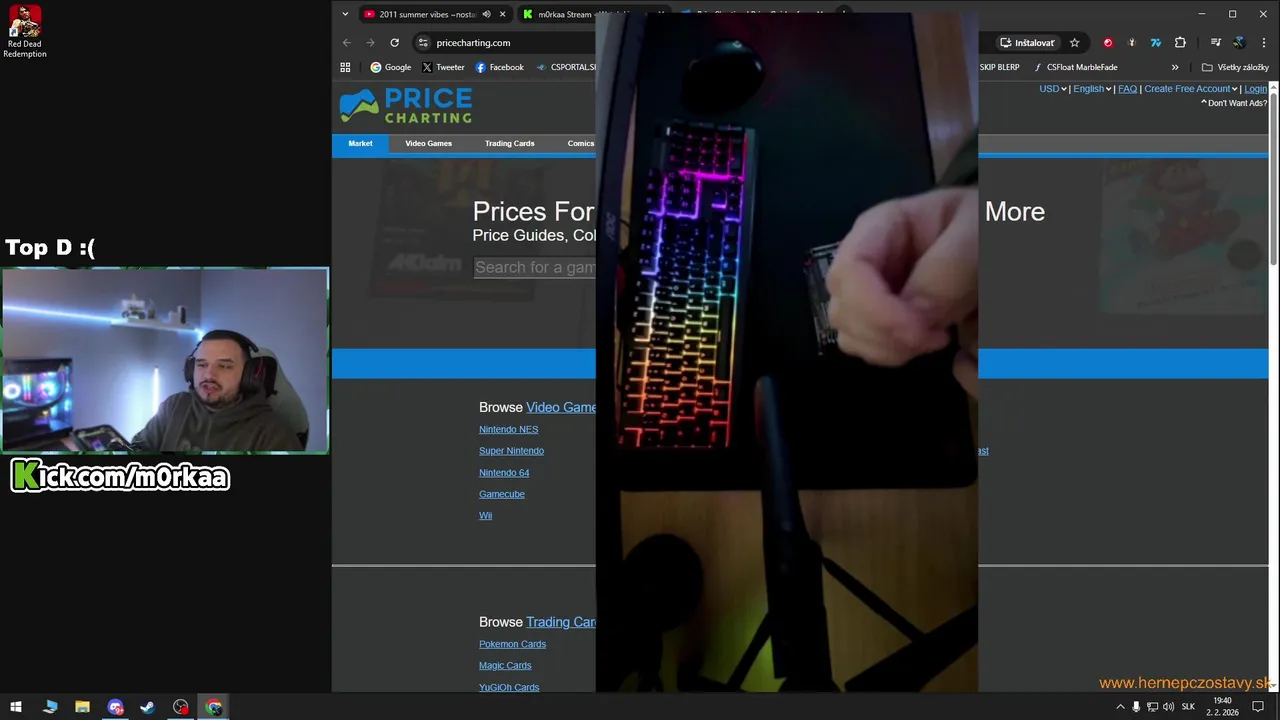
Task: Open Všetky záložky bookmarks folder
Action: [x=1235, y=67]
